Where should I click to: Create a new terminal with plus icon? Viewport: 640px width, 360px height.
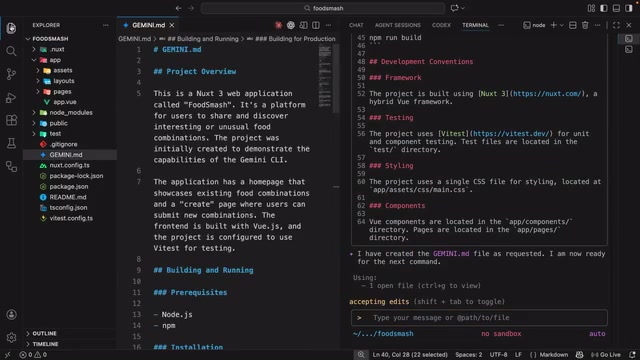coord(553,25)
